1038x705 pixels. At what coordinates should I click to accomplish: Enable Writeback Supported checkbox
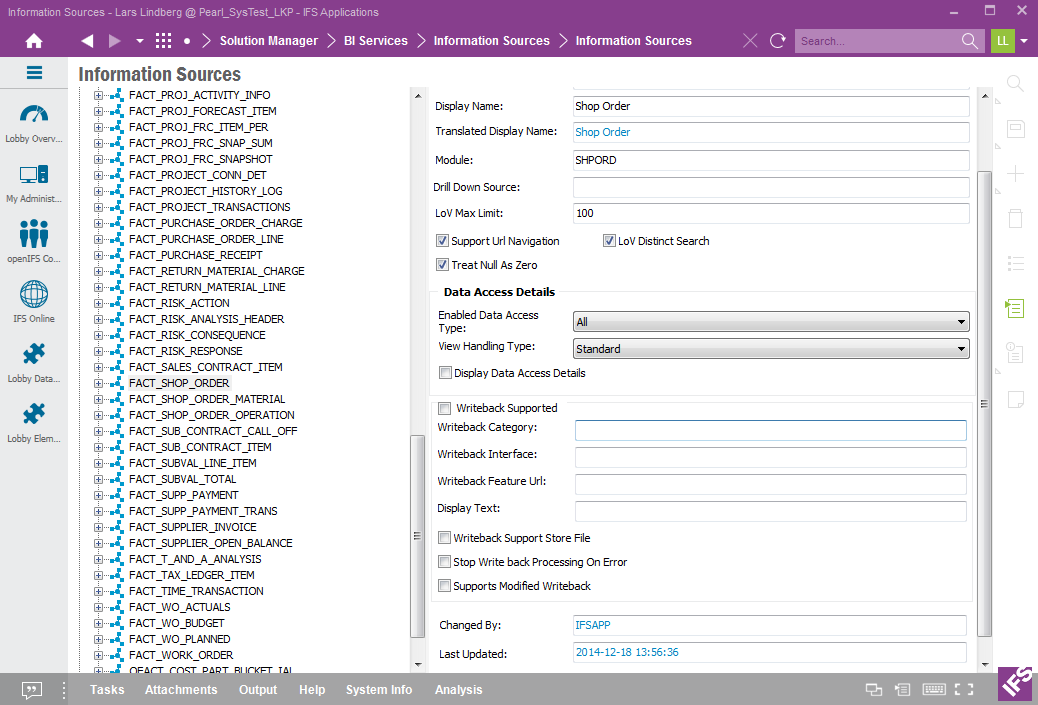pyautogui.click(x=444, y=408)
